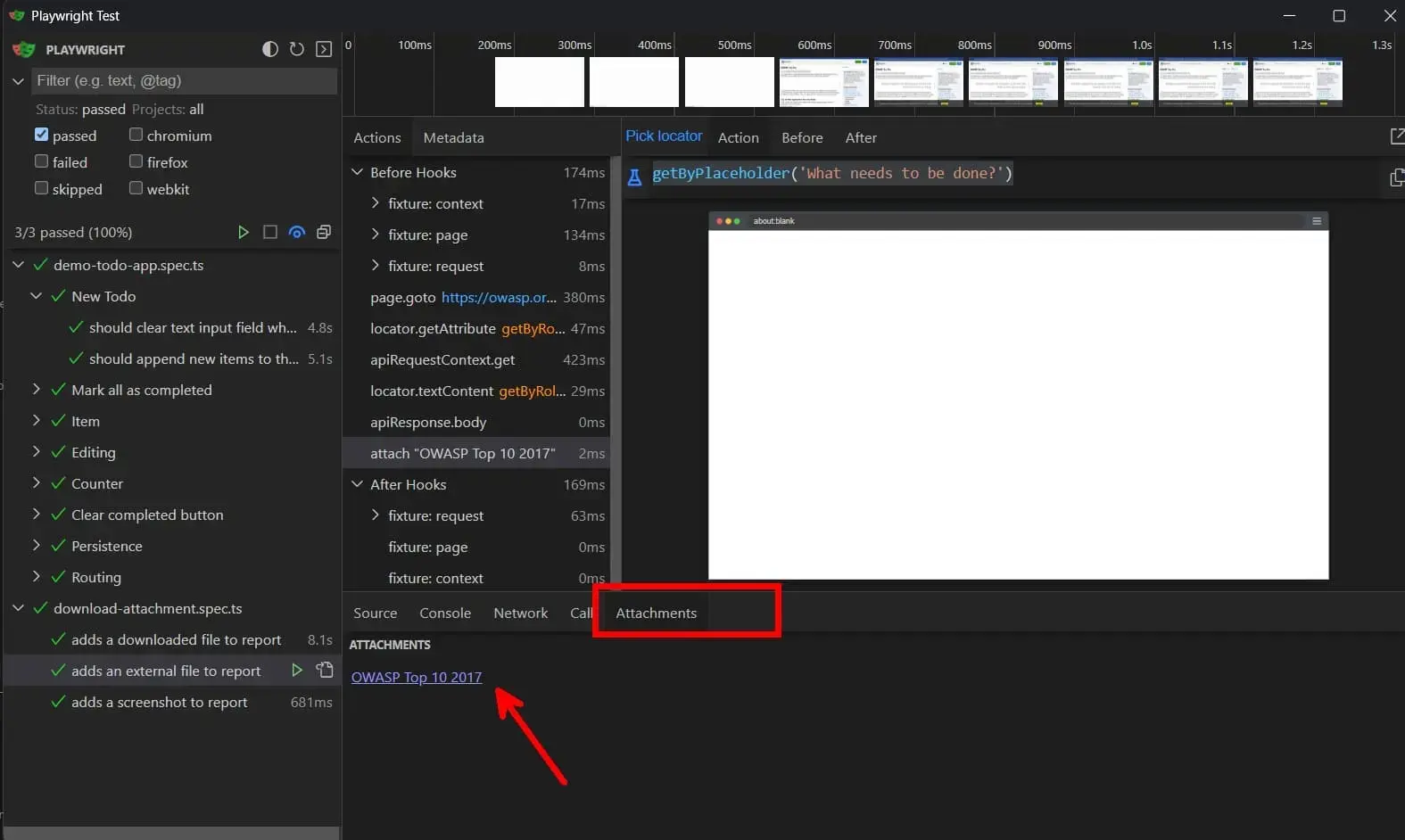Expand the Item test group
Screen dimensions: 1405x840
36,421
